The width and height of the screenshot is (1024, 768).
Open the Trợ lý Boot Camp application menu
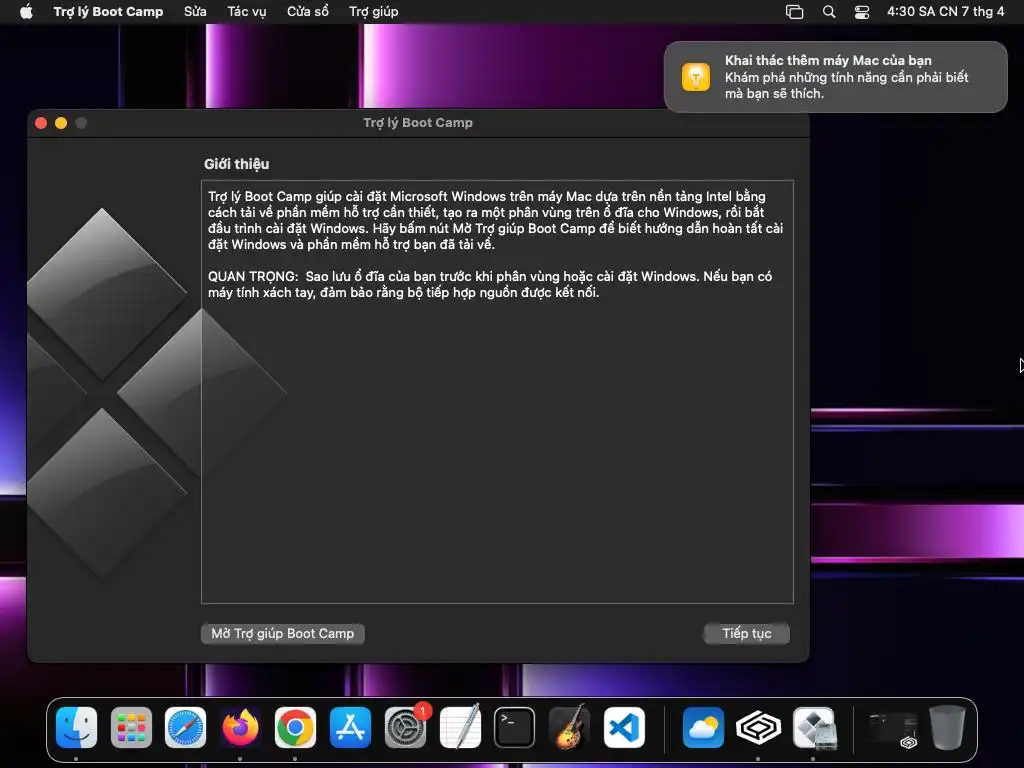(108, 12)
